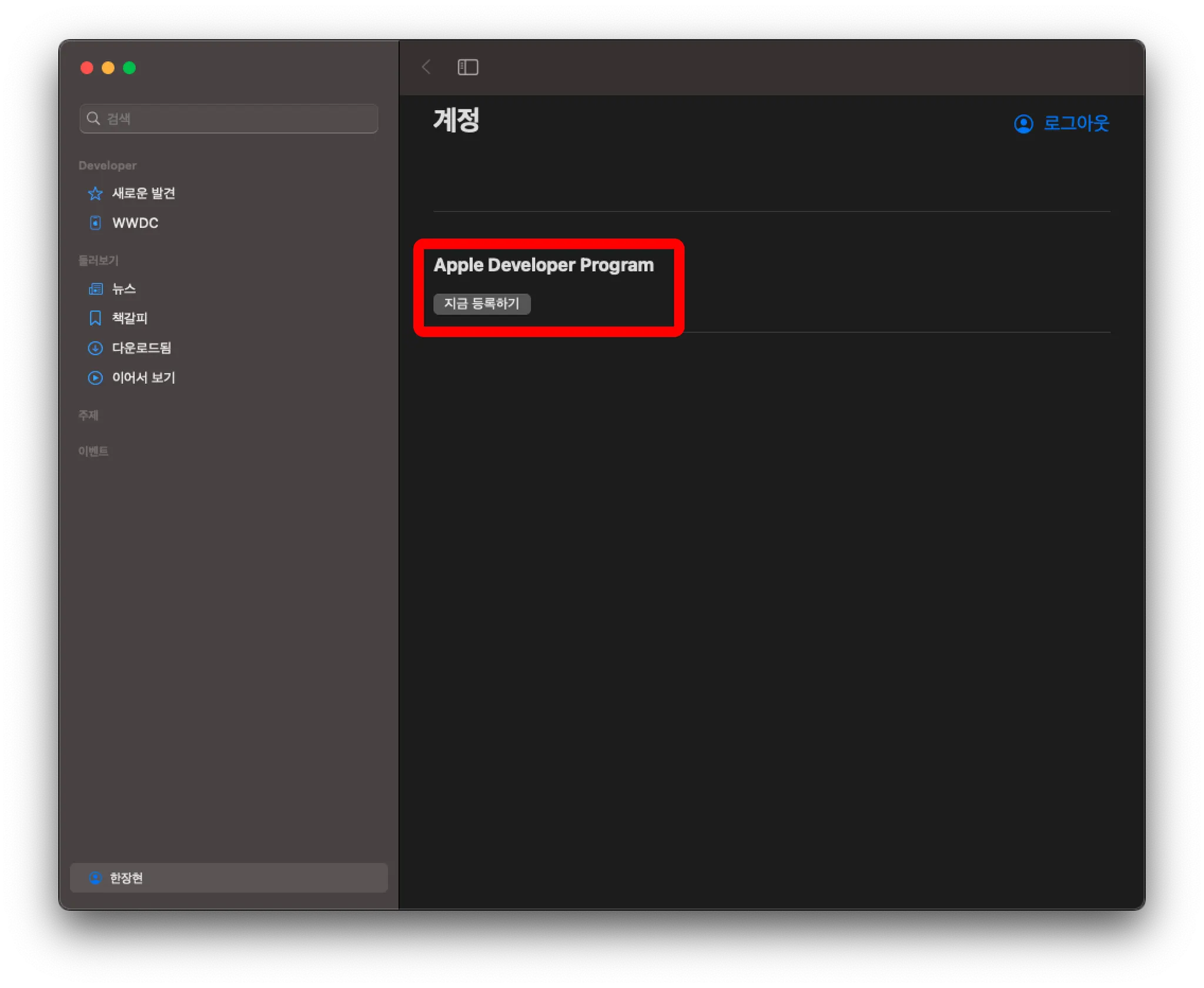1204x988 pixels.
Task: Click the newspaper icon beside 뉴스
Action: point(95,289)
